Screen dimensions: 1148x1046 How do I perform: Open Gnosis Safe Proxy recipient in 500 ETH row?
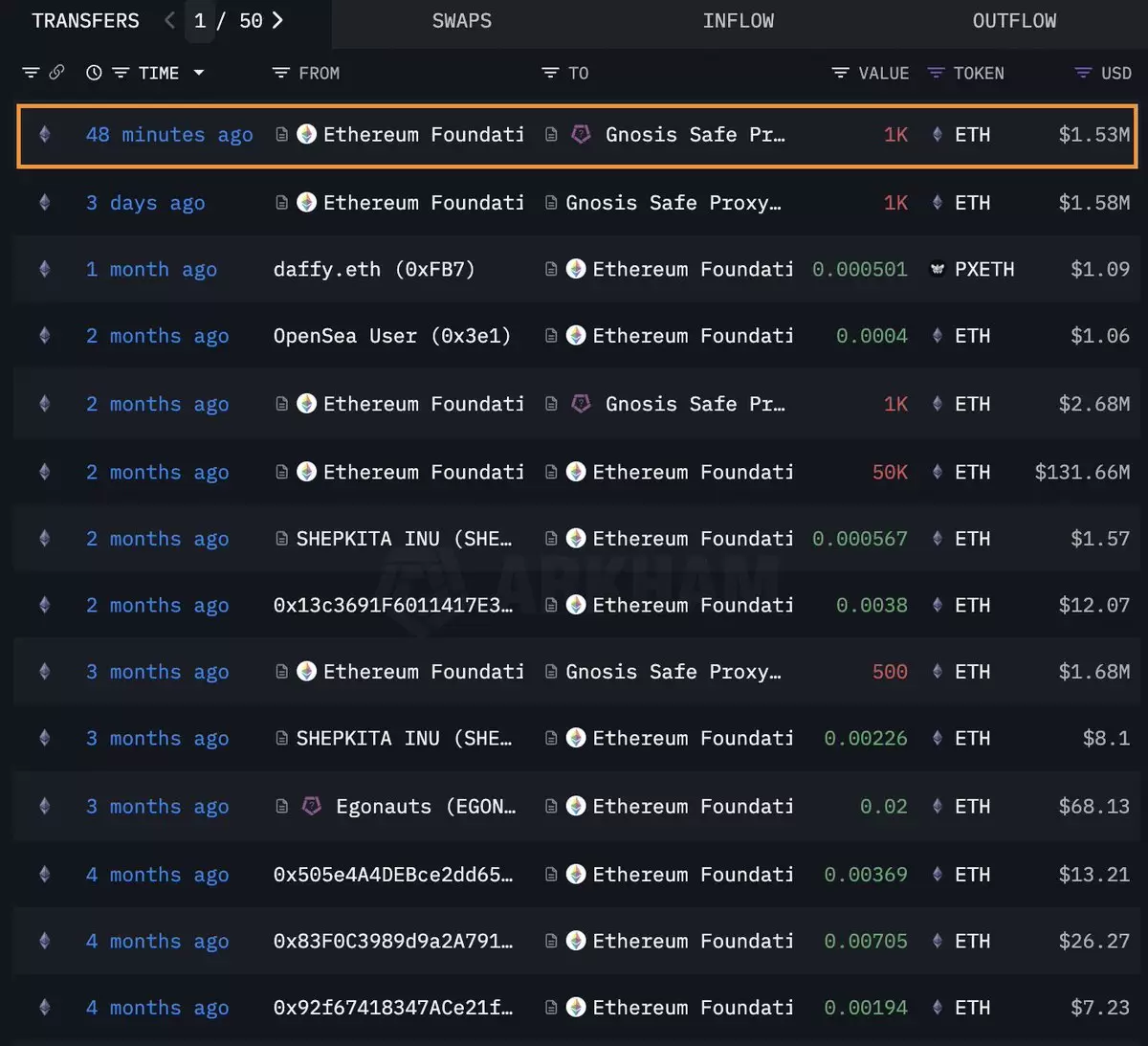point(673,672)
